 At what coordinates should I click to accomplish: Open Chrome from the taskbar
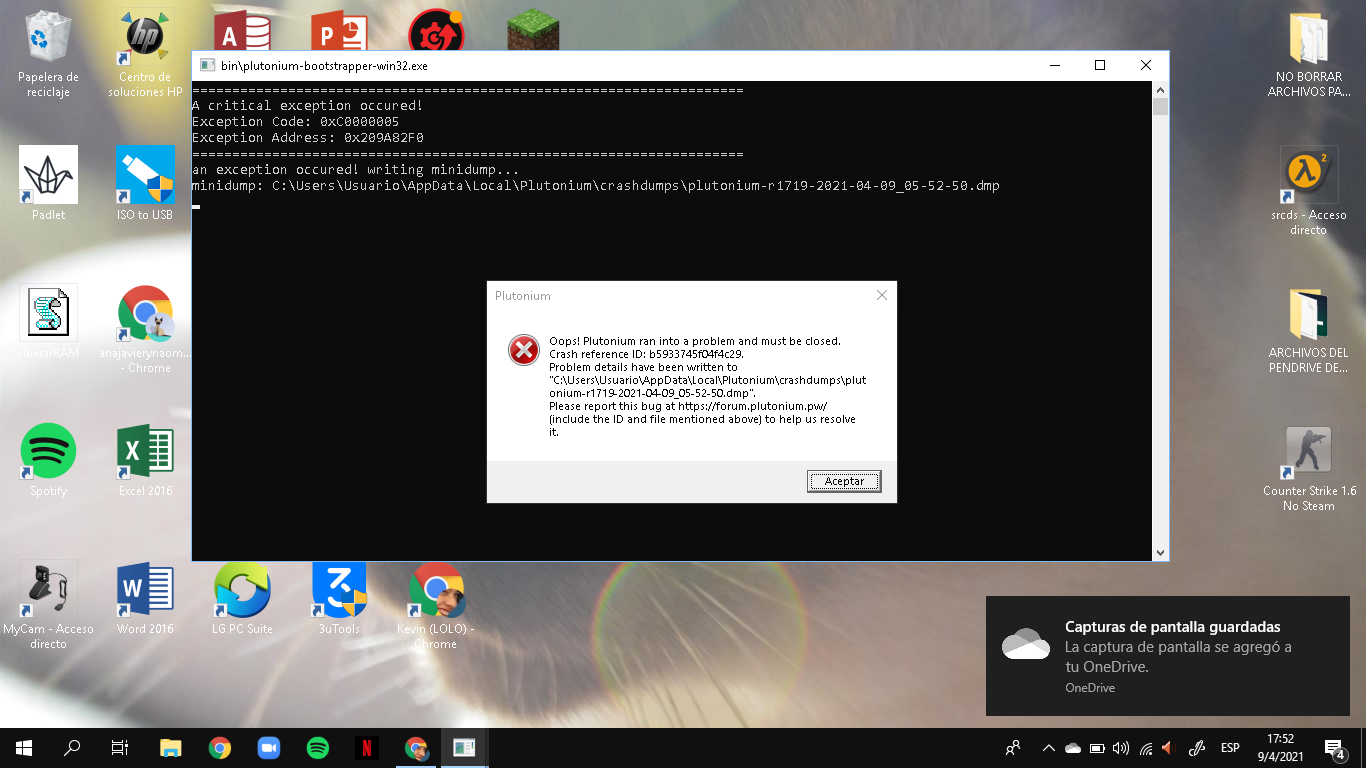[x=220, y=748]
